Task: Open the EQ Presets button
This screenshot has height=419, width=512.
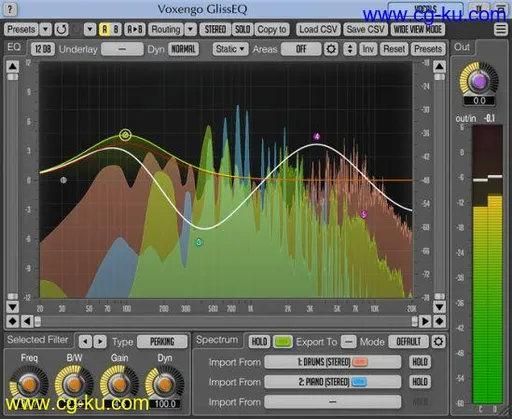Action: [428, 49]
